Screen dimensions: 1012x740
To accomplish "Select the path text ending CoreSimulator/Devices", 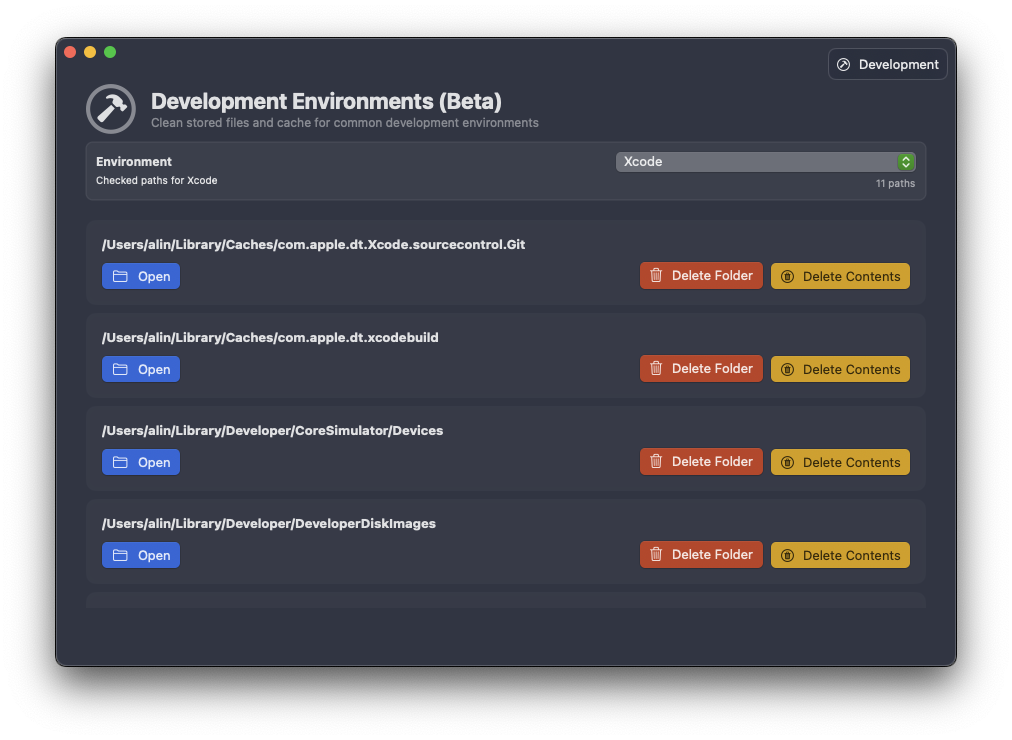I will tap(272, 430).
